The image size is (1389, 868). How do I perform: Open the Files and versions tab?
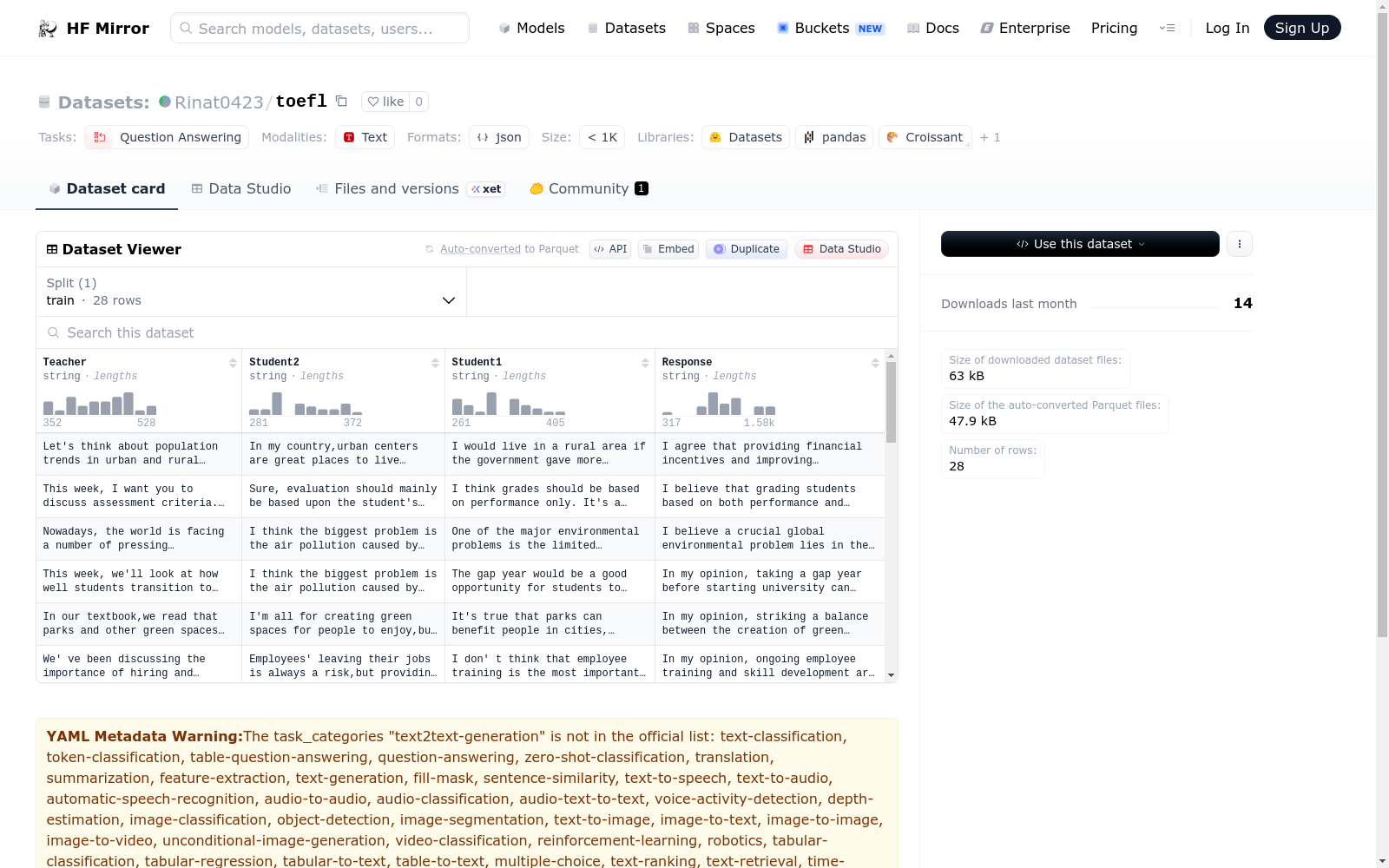point(411,188)
